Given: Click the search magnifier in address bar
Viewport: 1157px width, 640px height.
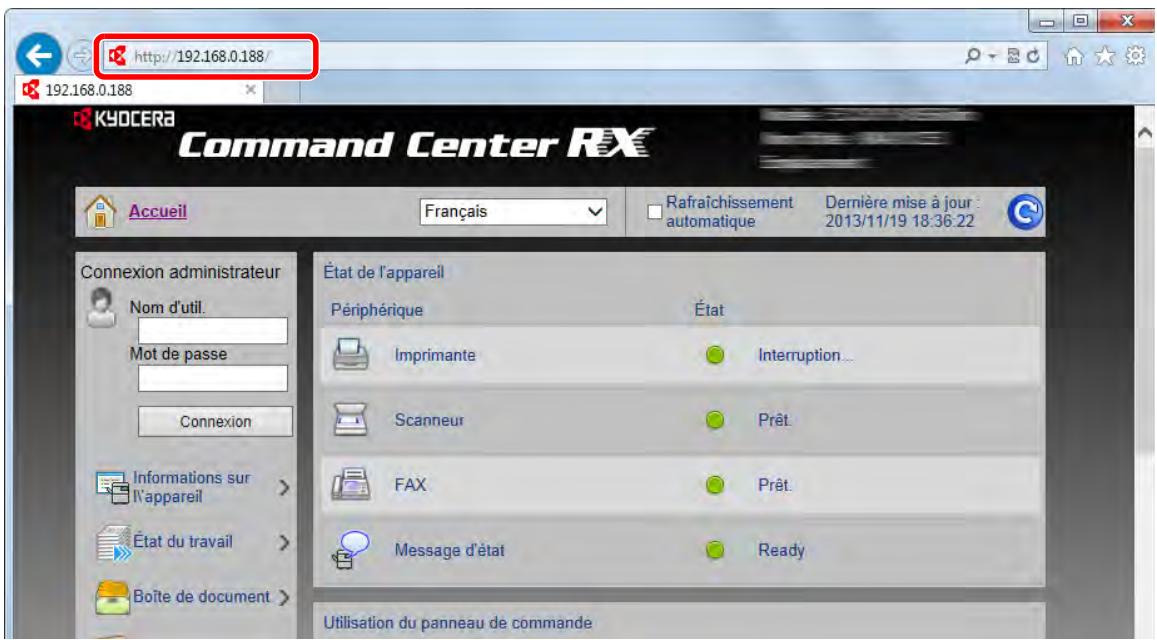Looking at the screenshot, I should pos(973,55).
